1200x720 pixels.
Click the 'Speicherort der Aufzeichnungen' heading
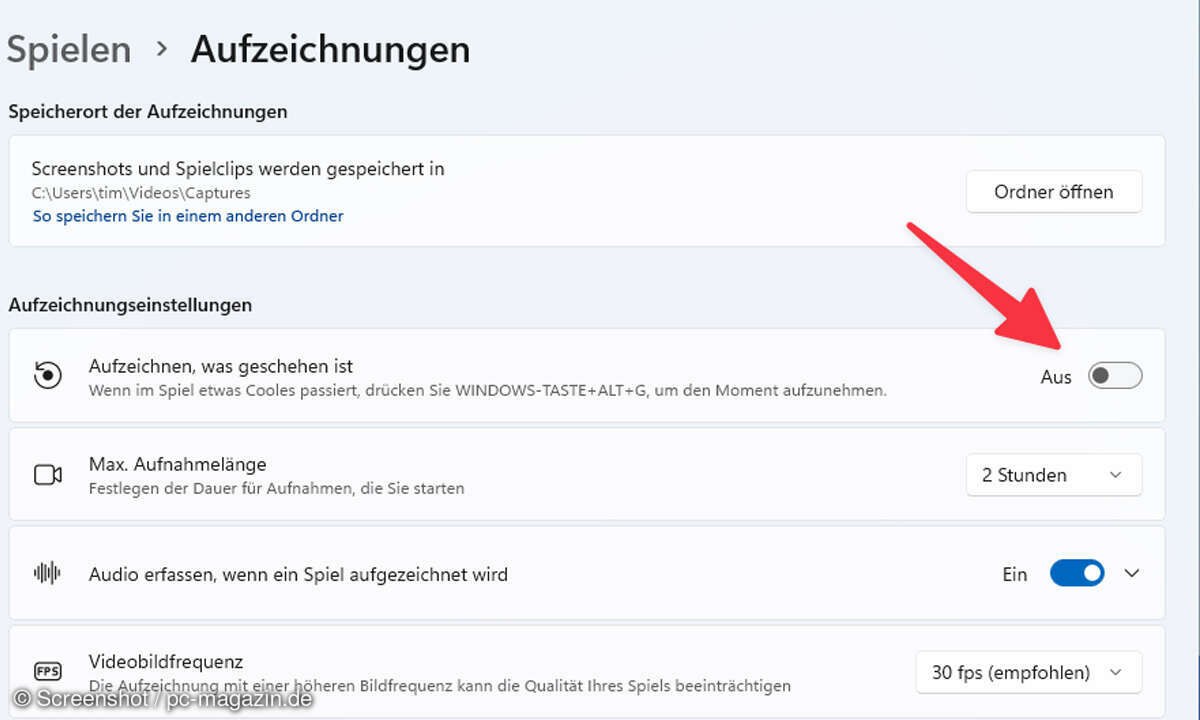pyautogui.click(x=148, y=112)
